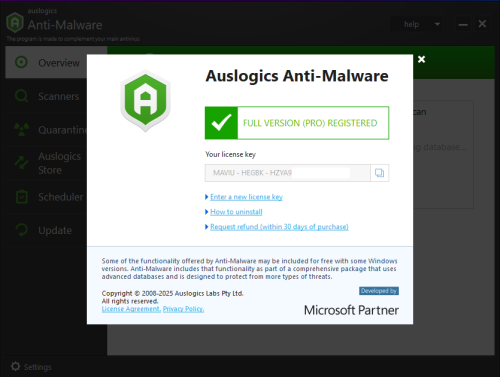This screenshot has width=500, height=377.
Task: Open the help menu
Action: 411,24
